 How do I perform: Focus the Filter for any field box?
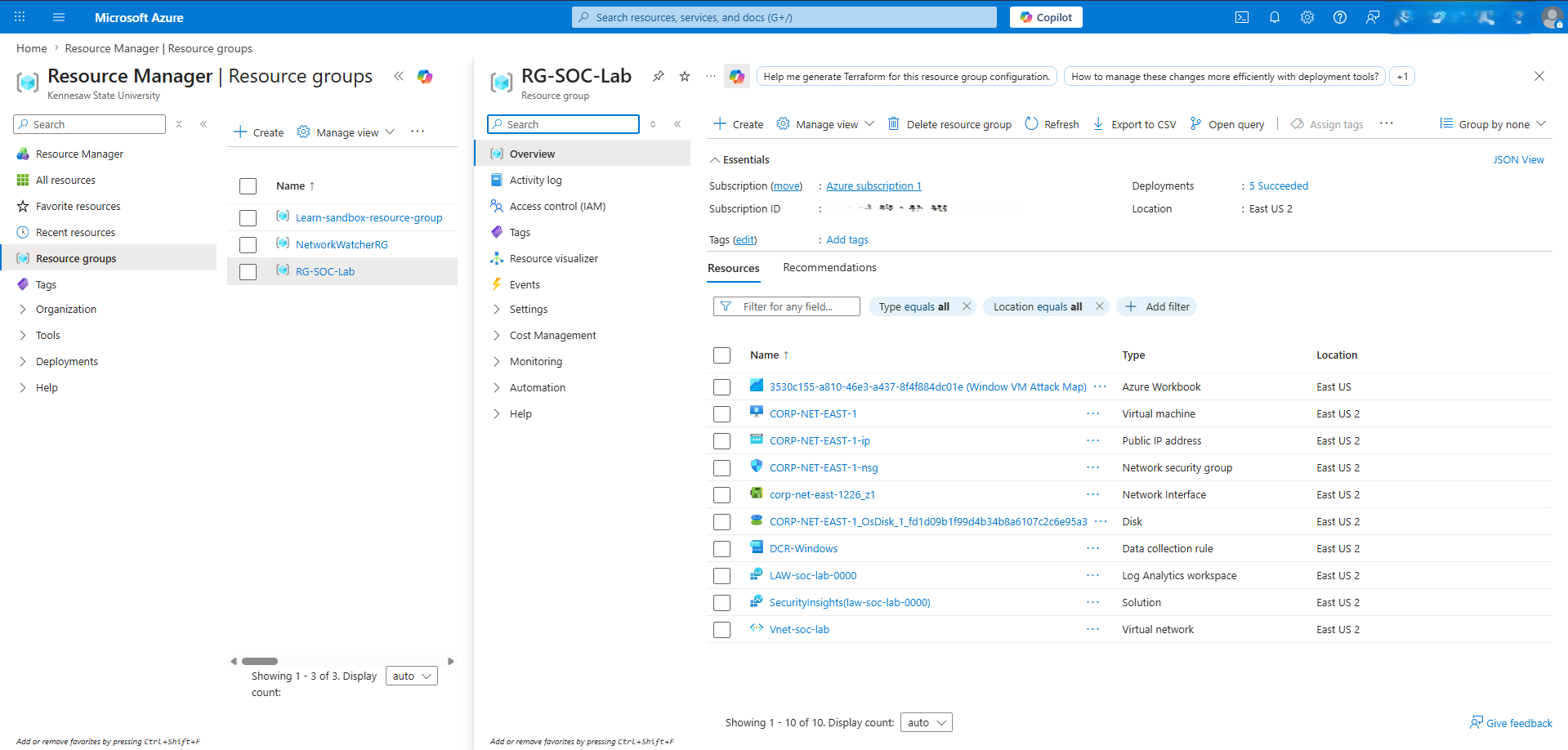787,306
